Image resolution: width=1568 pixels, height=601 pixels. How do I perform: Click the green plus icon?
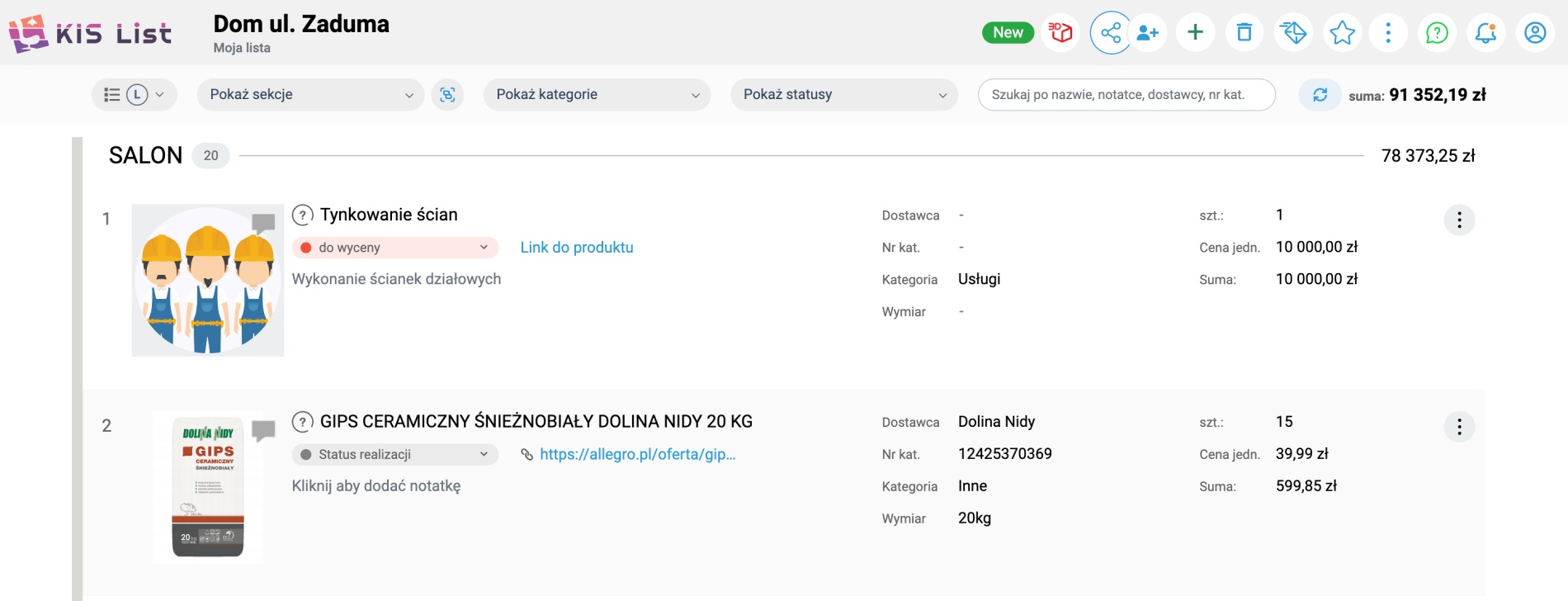tap(1195, 33)
